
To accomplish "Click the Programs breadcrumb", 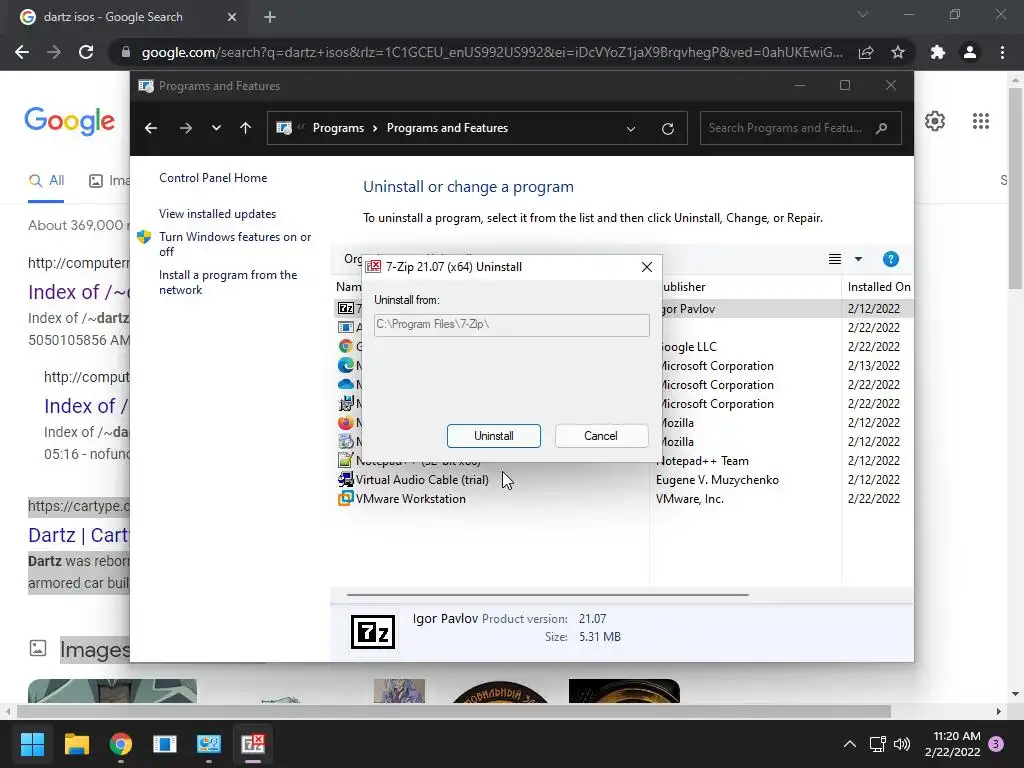I will point(338,128).
